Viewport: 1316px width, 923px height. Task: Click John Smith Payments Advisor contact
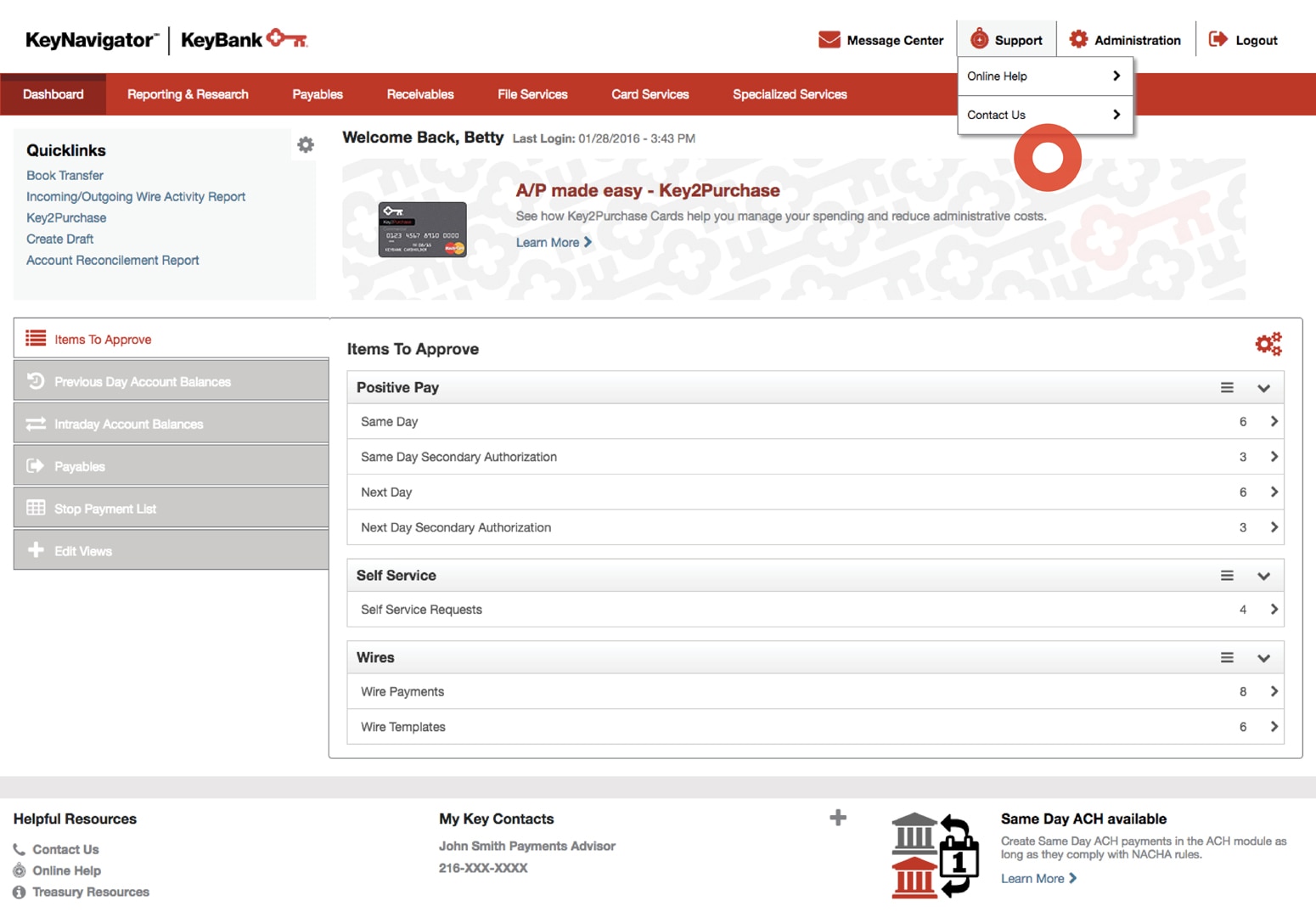(x=527, y=846)
